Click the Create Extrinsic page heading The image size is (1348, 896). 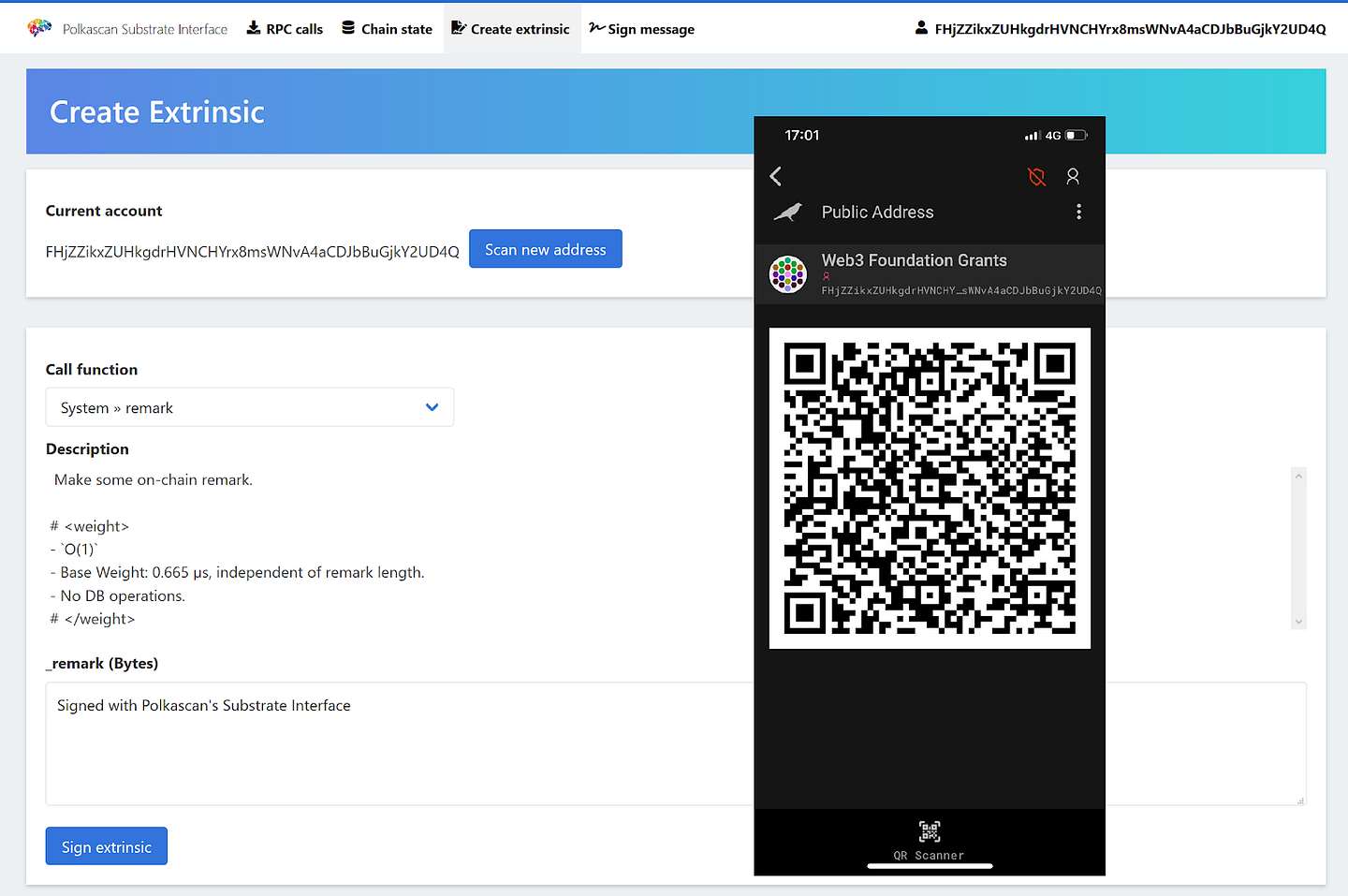[x=157, y=111]
